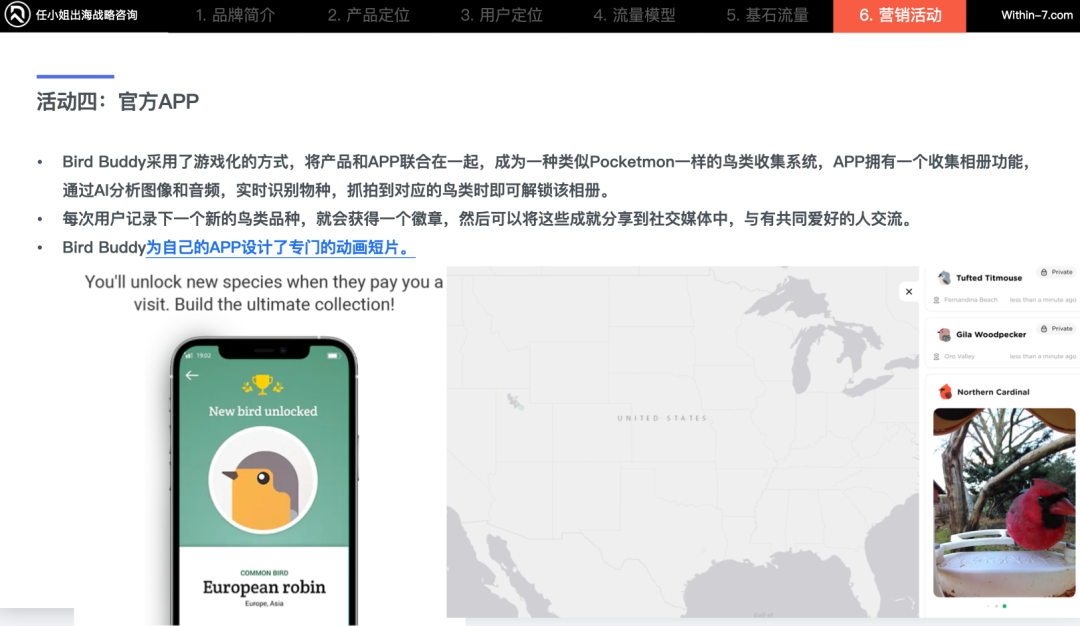
Task: Open the Northern Cardinal feeder photo
Action: pyautogui.click(x=1004, y=502)
